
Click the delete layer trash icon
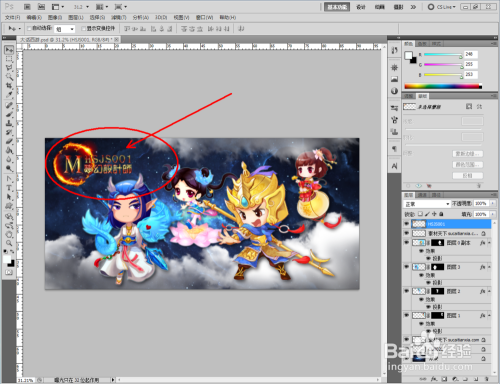point(486,379)
